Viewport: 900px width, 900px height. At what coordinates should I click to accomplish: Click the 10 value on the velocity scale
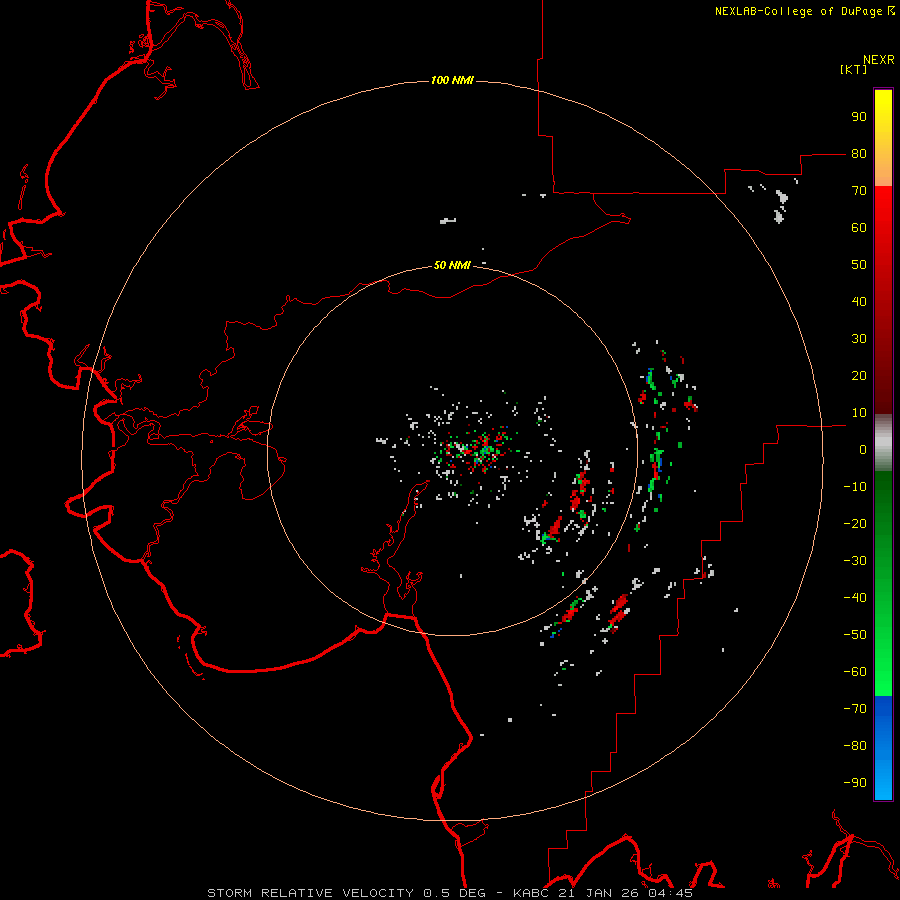coord(859,413)
